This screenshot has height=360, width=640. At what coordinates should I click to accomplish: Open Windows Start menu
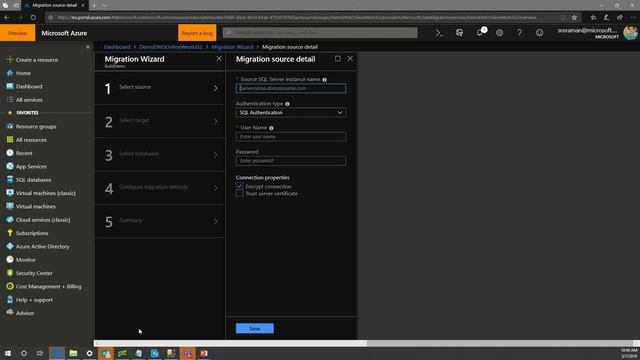point(8,353)
